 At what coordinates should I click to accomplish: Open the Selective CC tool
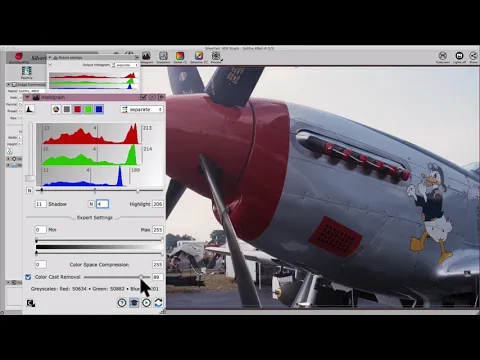(199, 57)
